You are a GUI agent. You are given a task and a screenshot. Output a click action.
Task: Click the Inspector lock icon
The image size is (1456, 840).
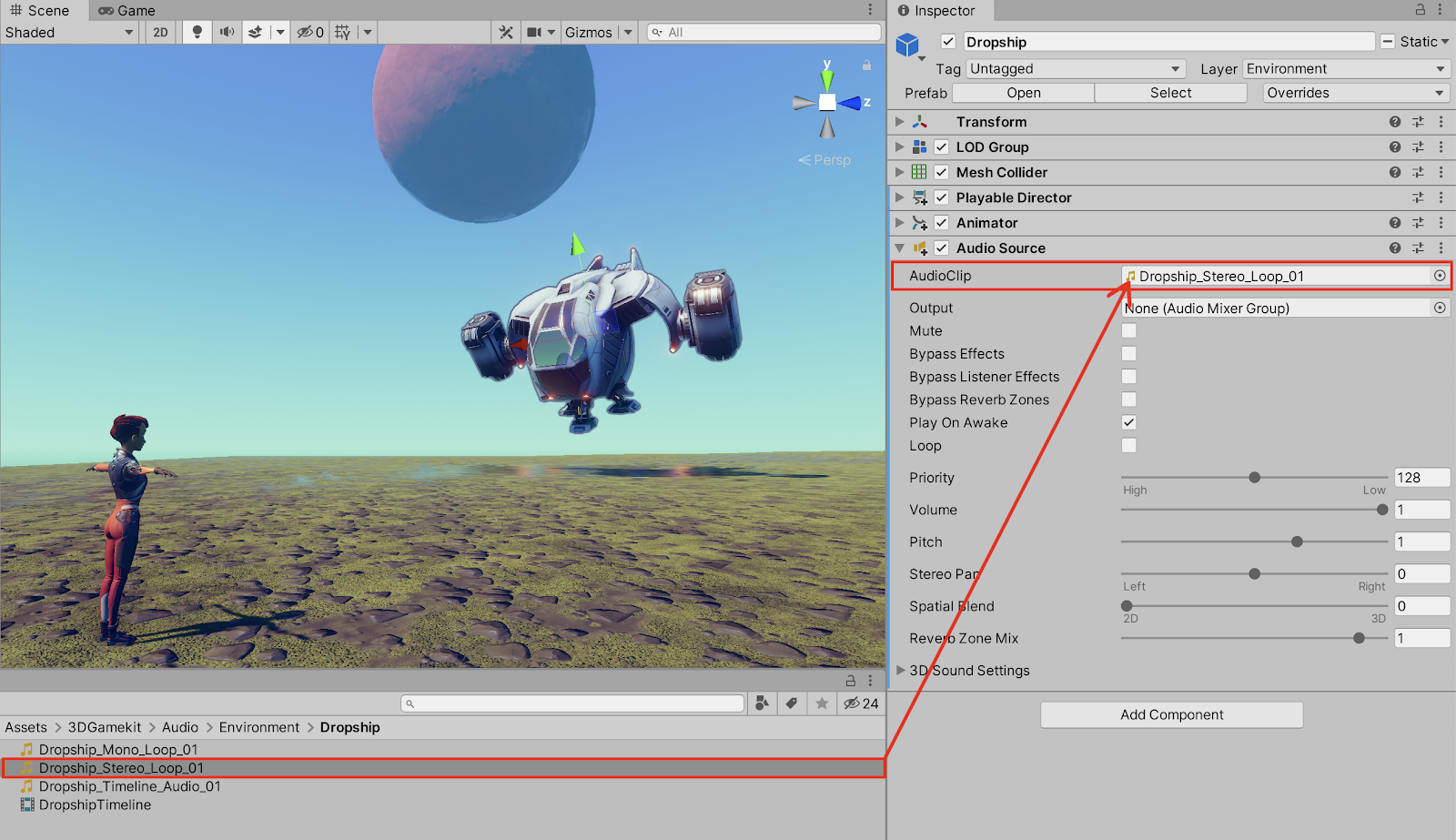(x=1420, y=10)
